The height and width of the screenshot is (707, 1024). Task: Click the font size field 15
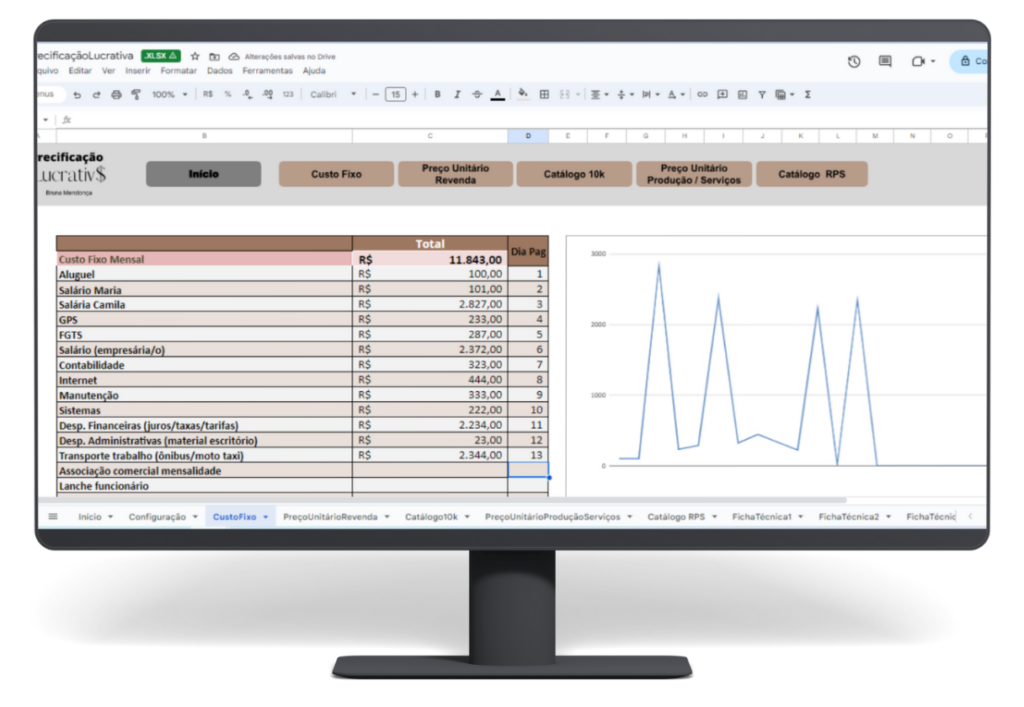click(395, 95)
